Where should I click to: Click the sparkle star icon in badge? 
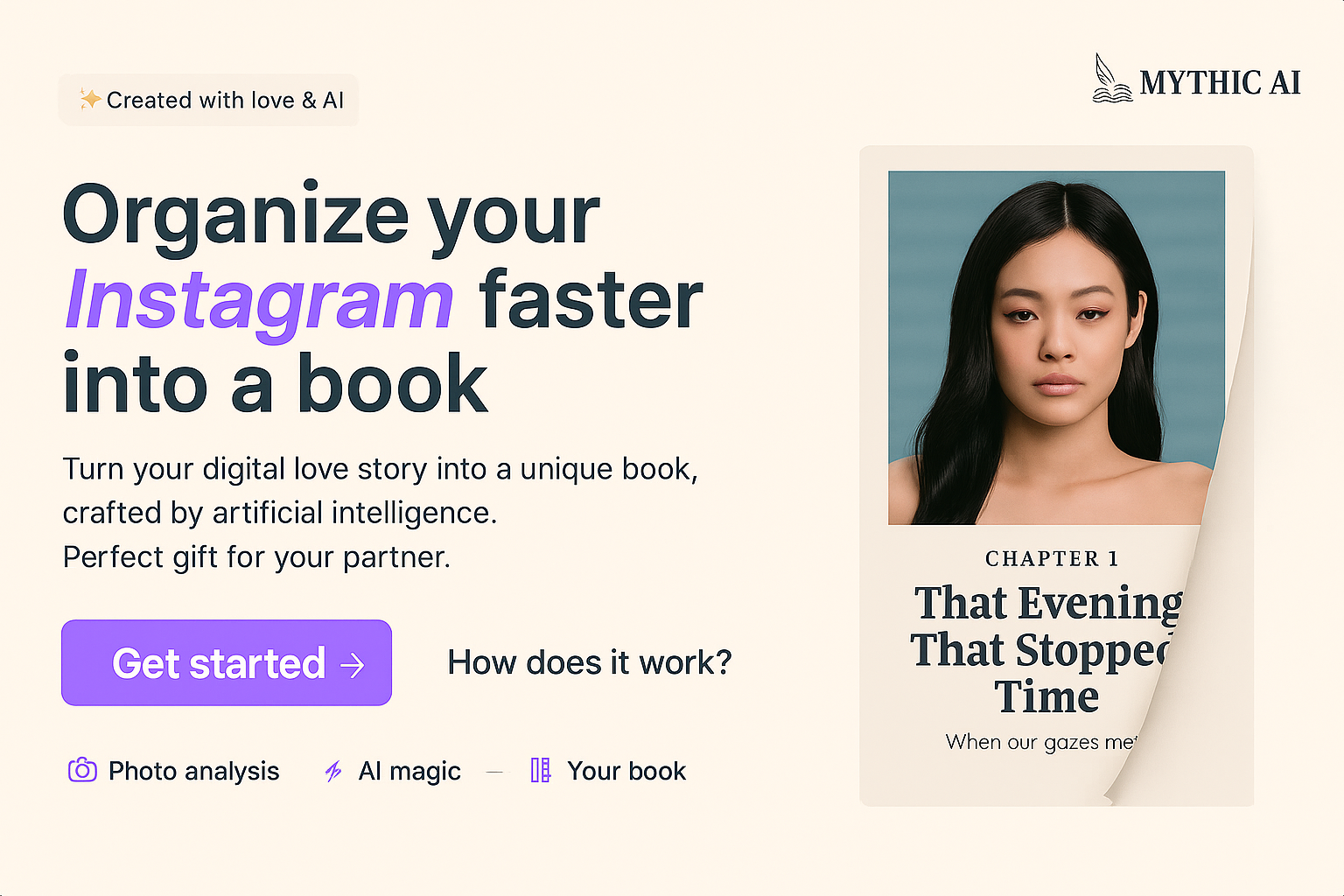tap(89, 99)
